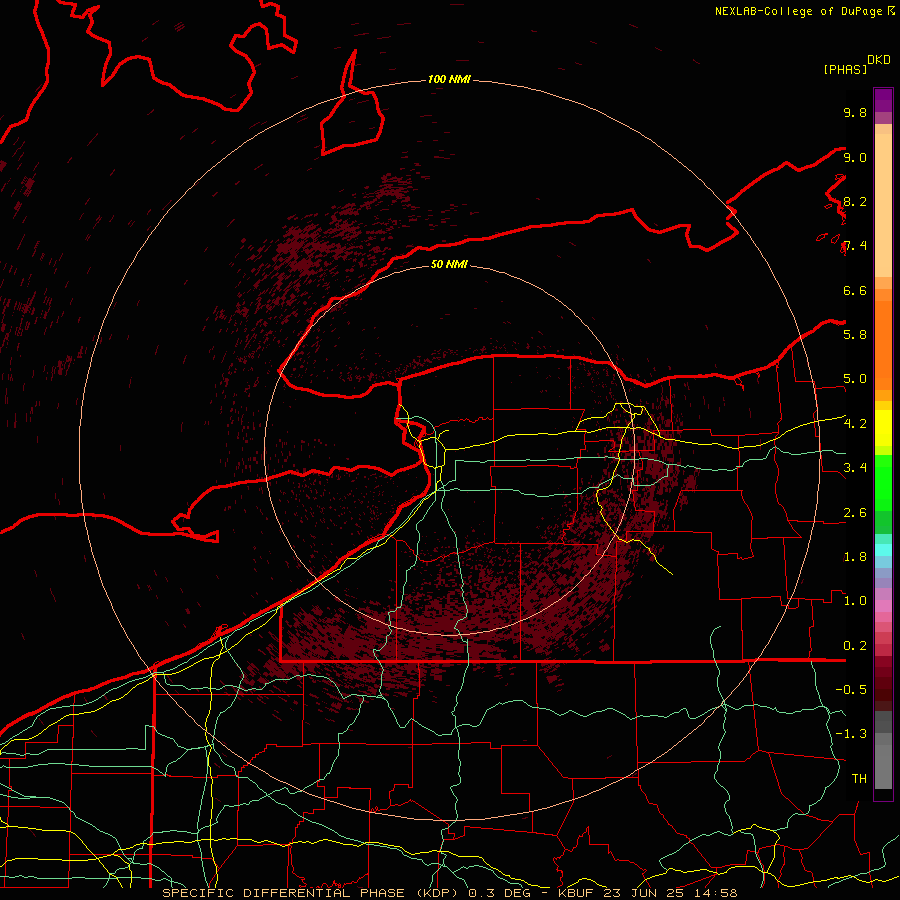Click the [PHAS] scale header
The image size is (900, 900).
[845, 70]
